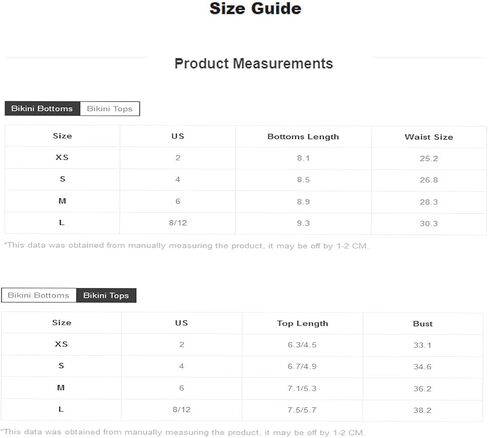The height and width of the screenshot is (438, 488).
Task: Click the Waist Size column header
Action: [429, 137]
